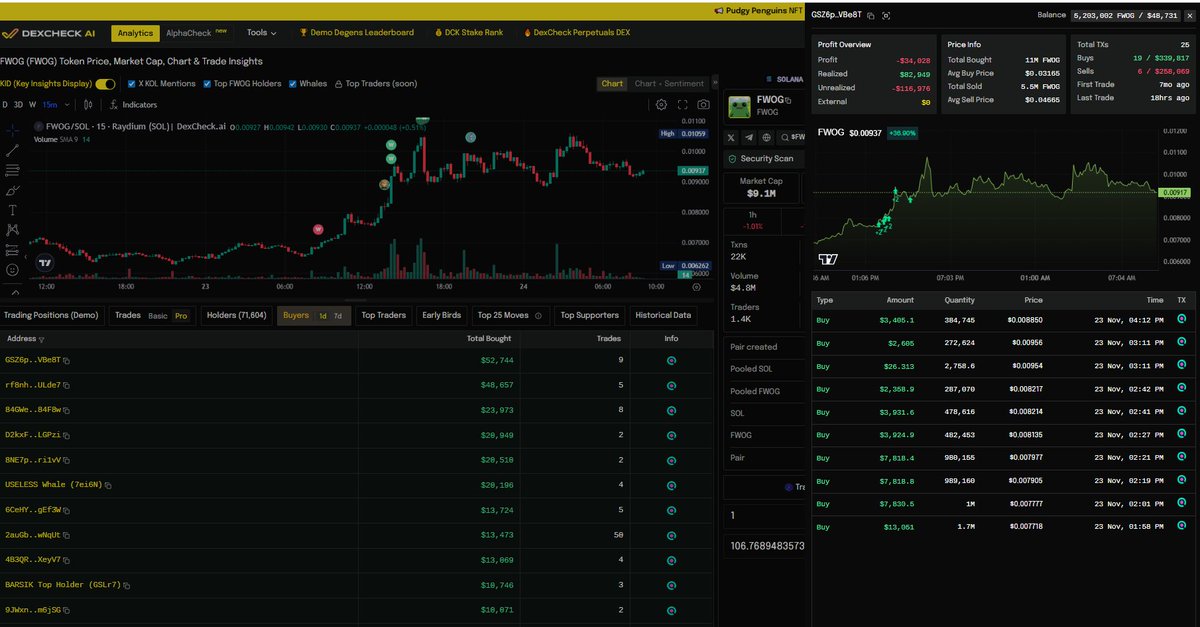Expand the chart interval dropdown chevron
Screen dimensions: 1200x627
(x=65, y=104)
